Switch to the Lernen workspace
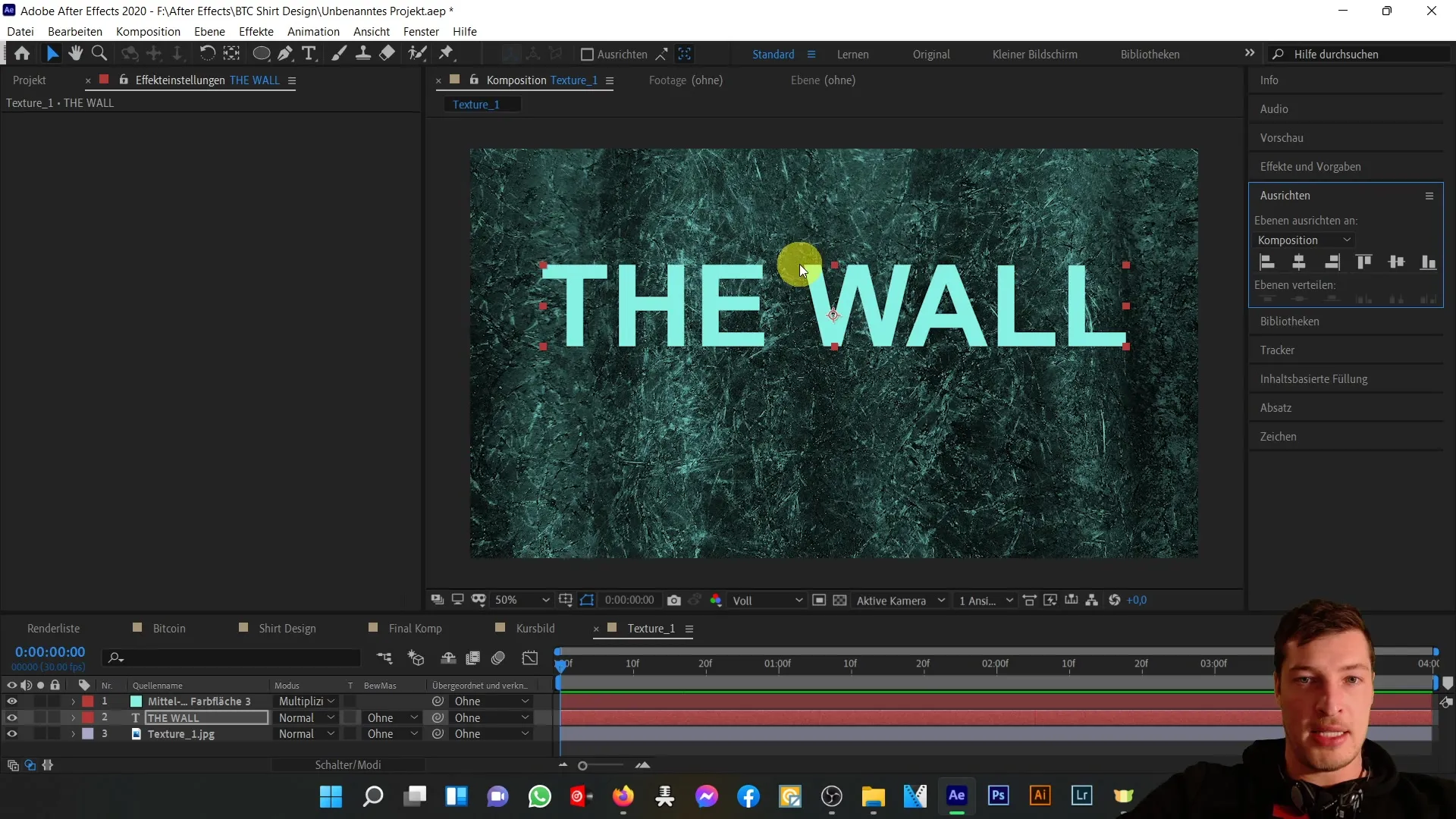 (852, 55)
